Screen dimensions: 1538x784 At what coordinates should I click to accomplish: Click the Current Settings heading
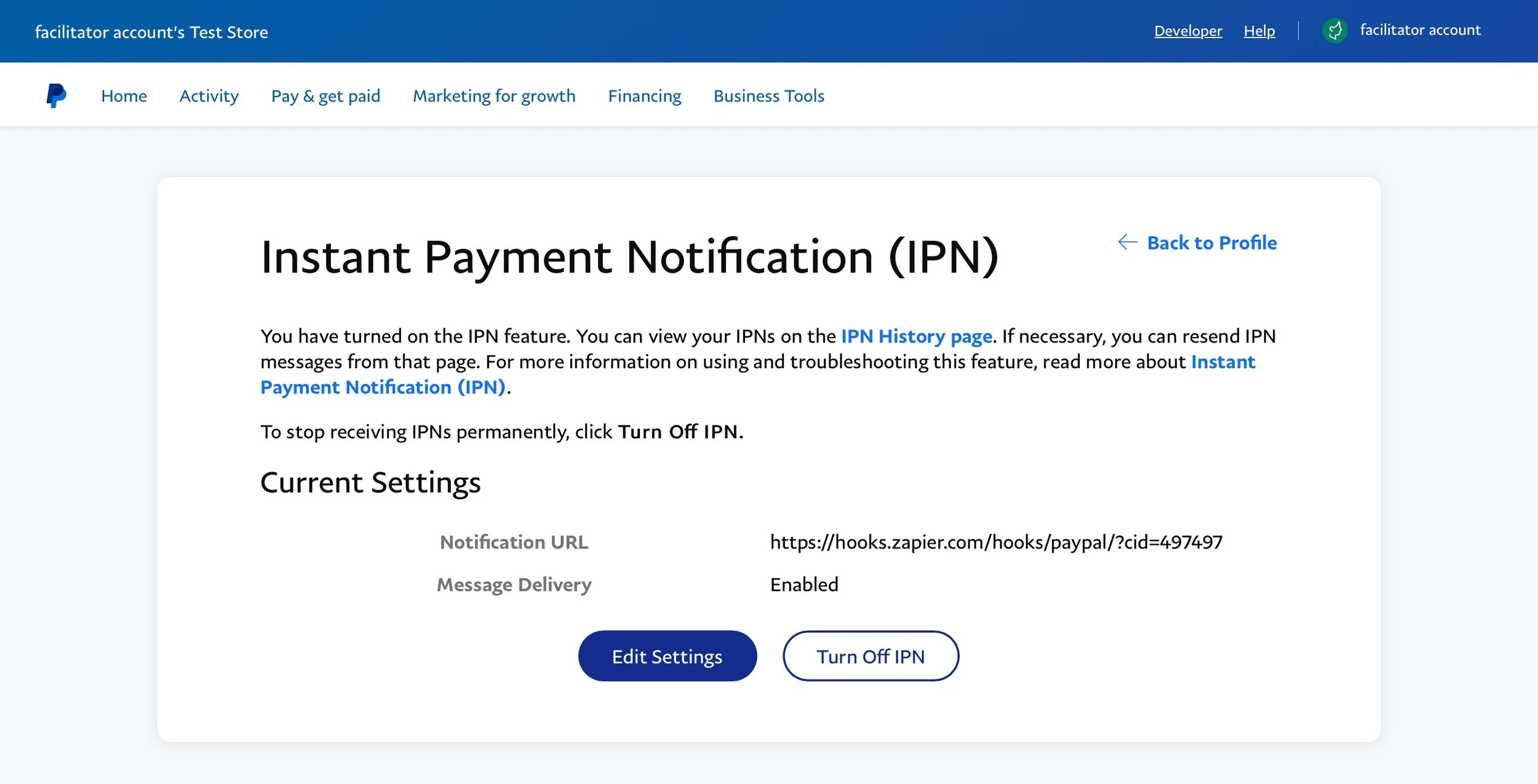(x=370, y=482)
